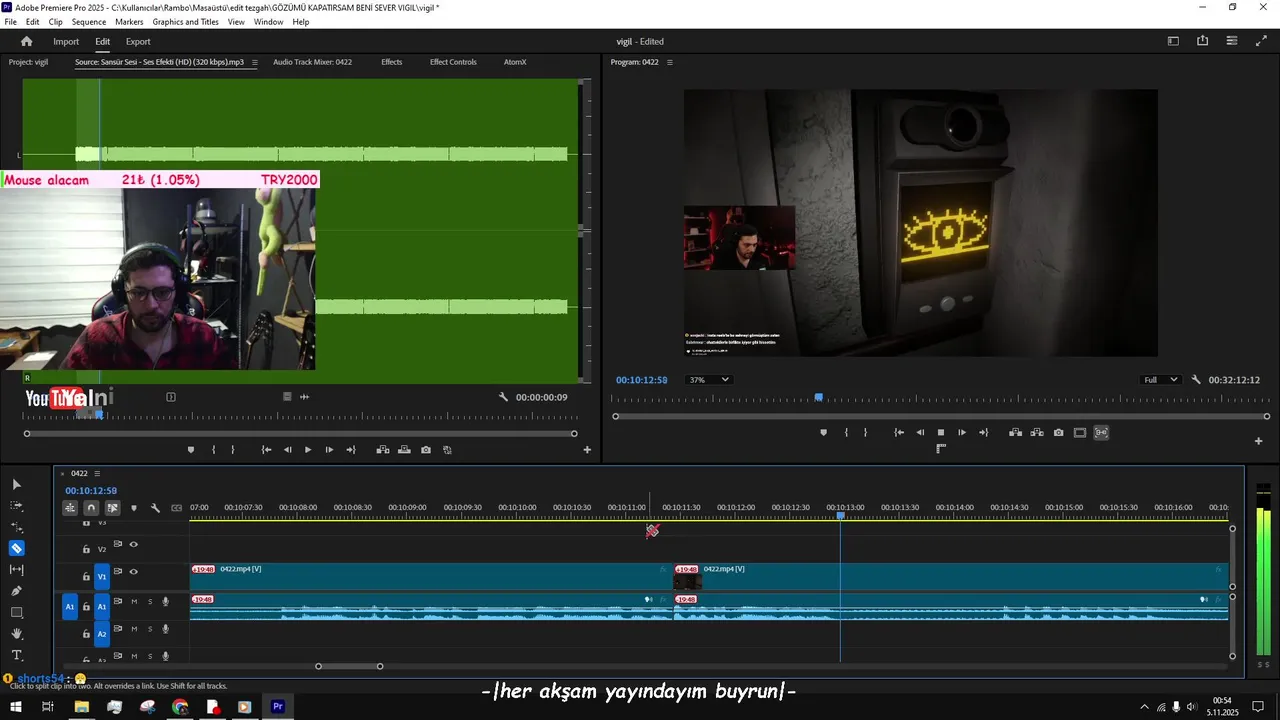The width and height of the screenshot is (1280, 720).
Task: Open Source monitor settings wrench
Action: click(x=503, y=397)
